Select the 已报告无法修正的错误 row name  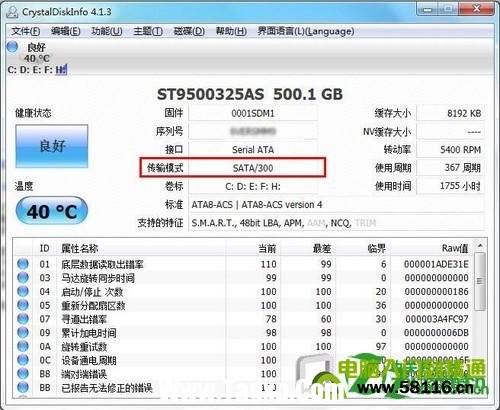[x=107, y=387]
